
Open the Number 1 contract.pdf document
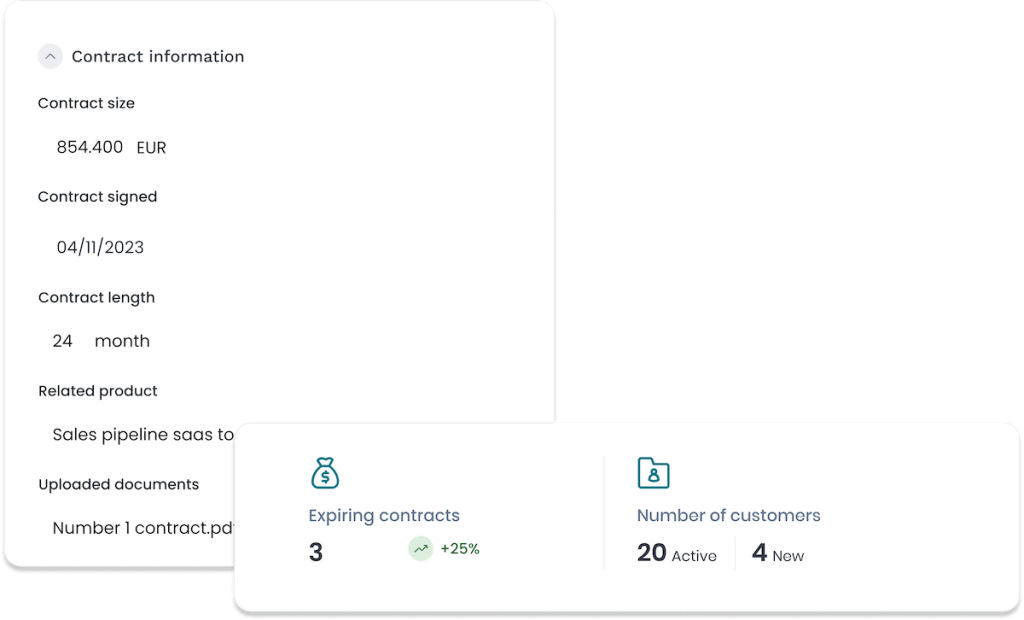point(143,528)
